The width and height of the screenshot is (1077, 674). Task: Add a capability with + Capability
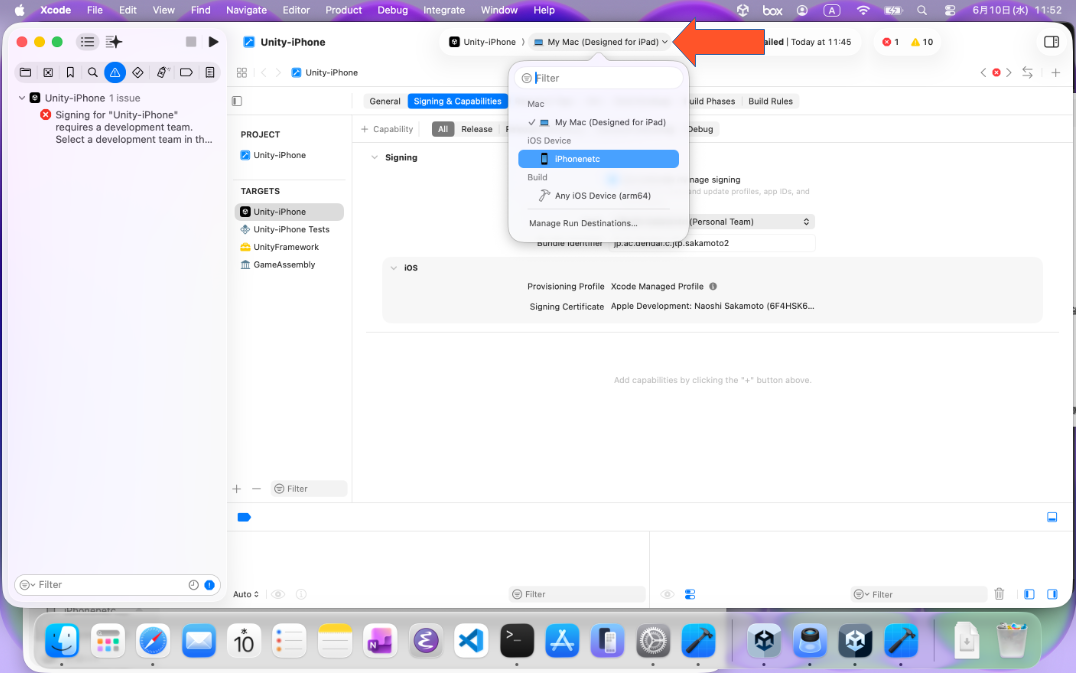387,129
